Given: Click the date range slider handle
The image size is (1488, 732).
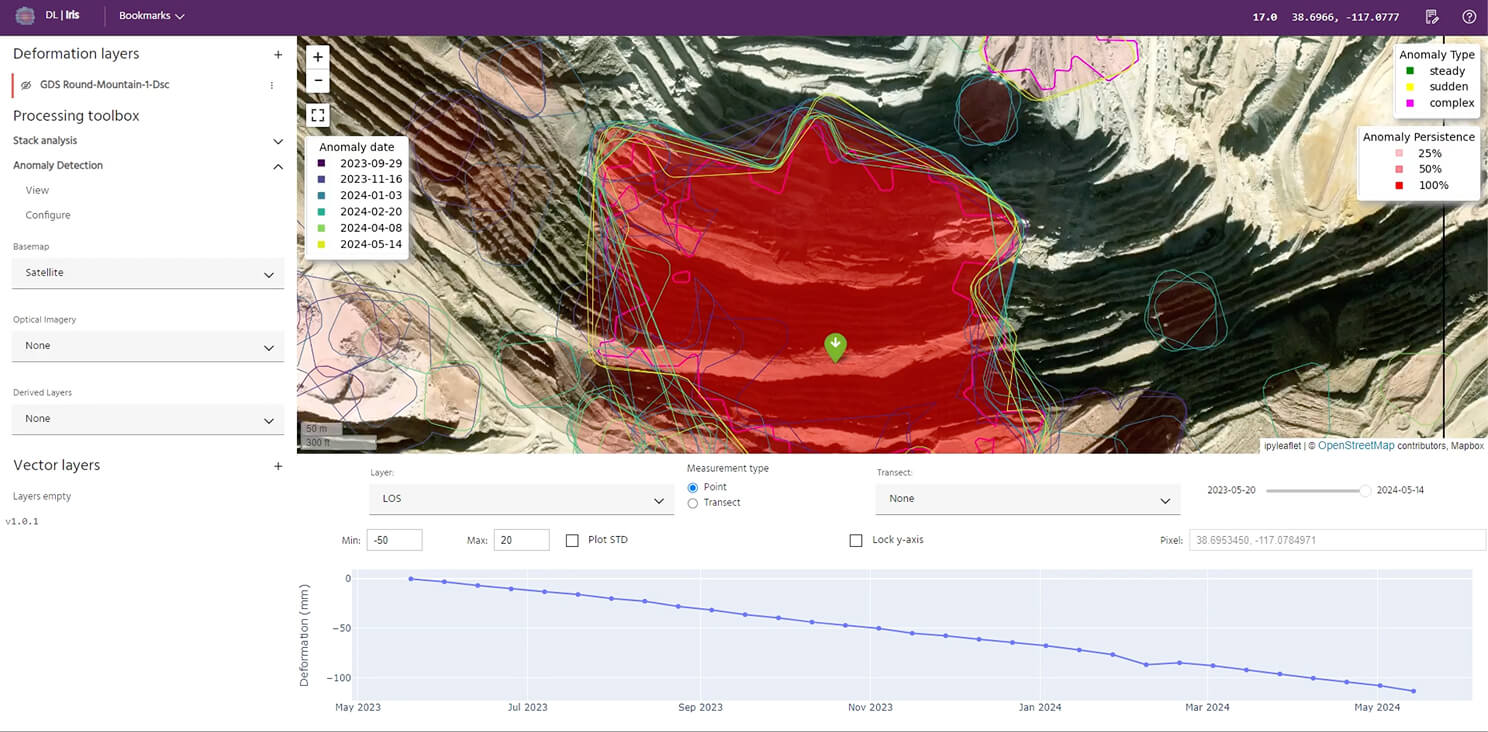Looking at the screenshot, I should coord(1365,491).
